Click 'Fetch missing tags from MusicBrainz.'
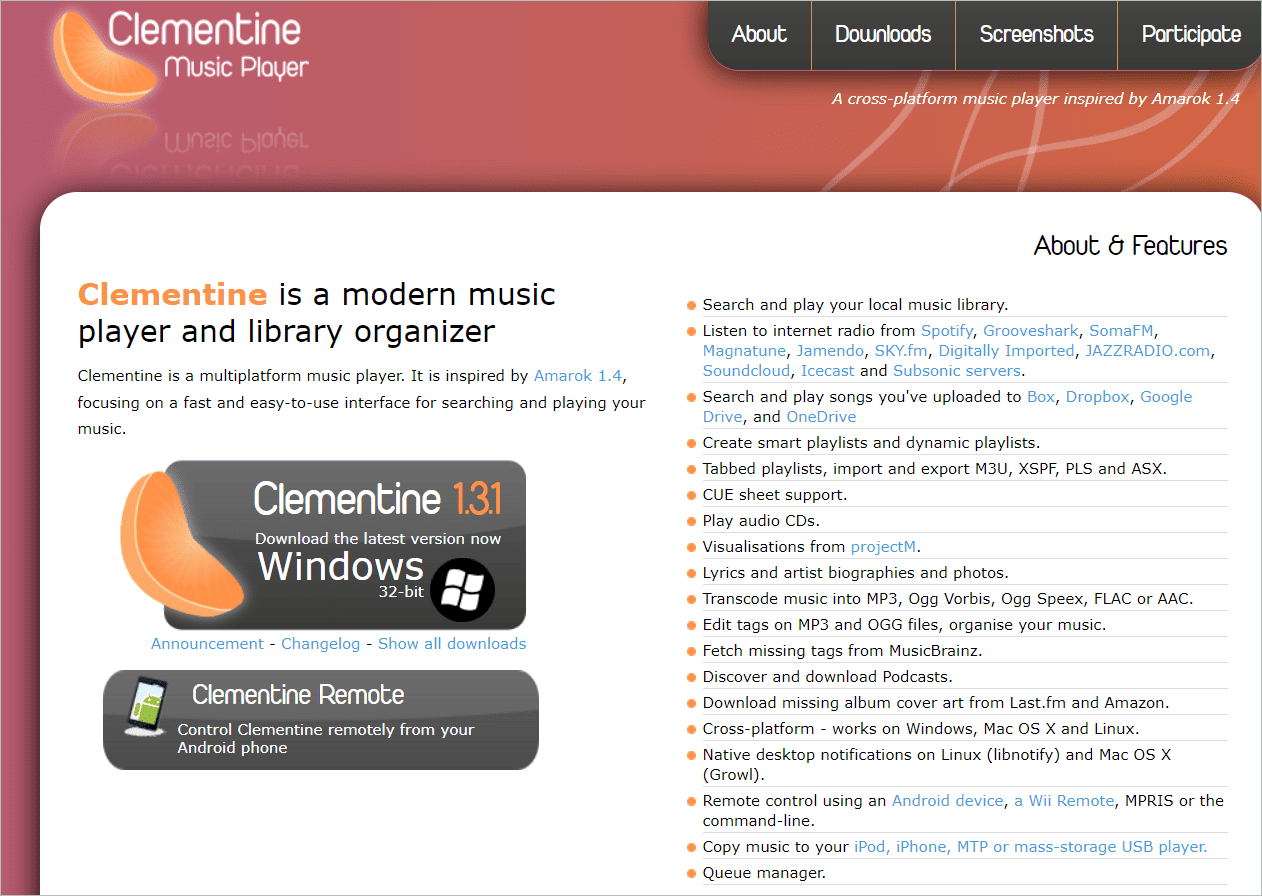This screenshot has width=1262, height=896. [x=842, y=651]
